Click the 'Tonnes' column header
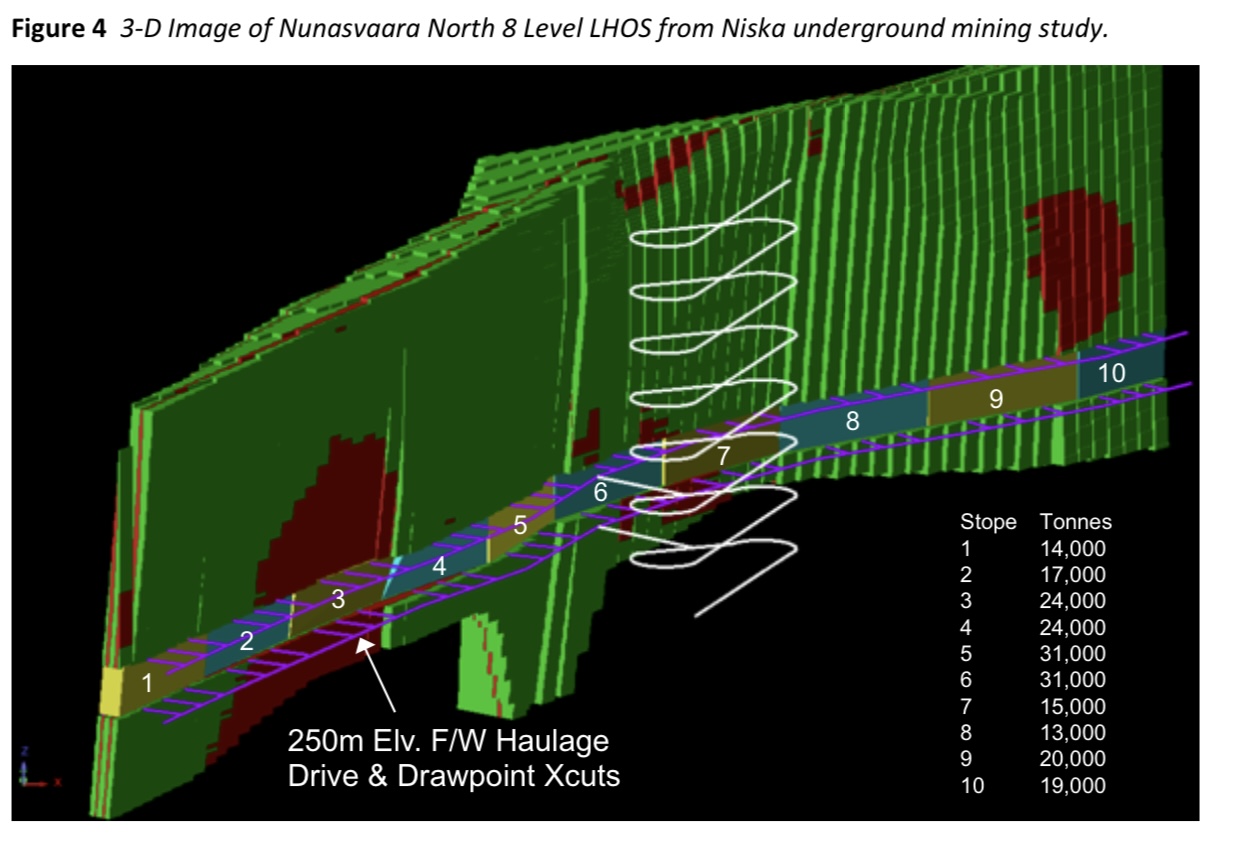This screenshot has height=867, width=1241. (1075, 522)
